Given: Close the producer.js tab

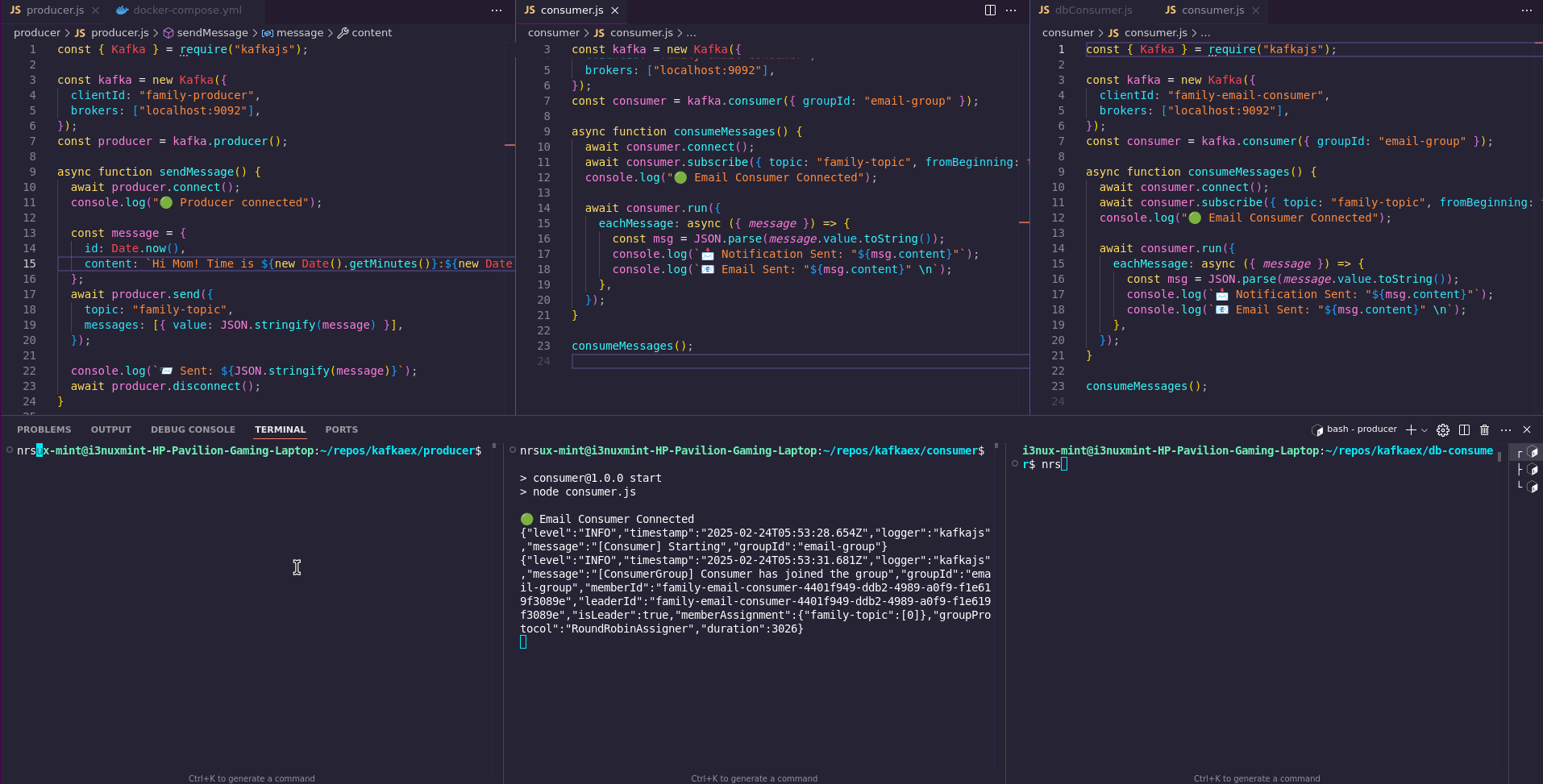Looking at the screenshot, I should pyautogui.click(x=95, y=10).
